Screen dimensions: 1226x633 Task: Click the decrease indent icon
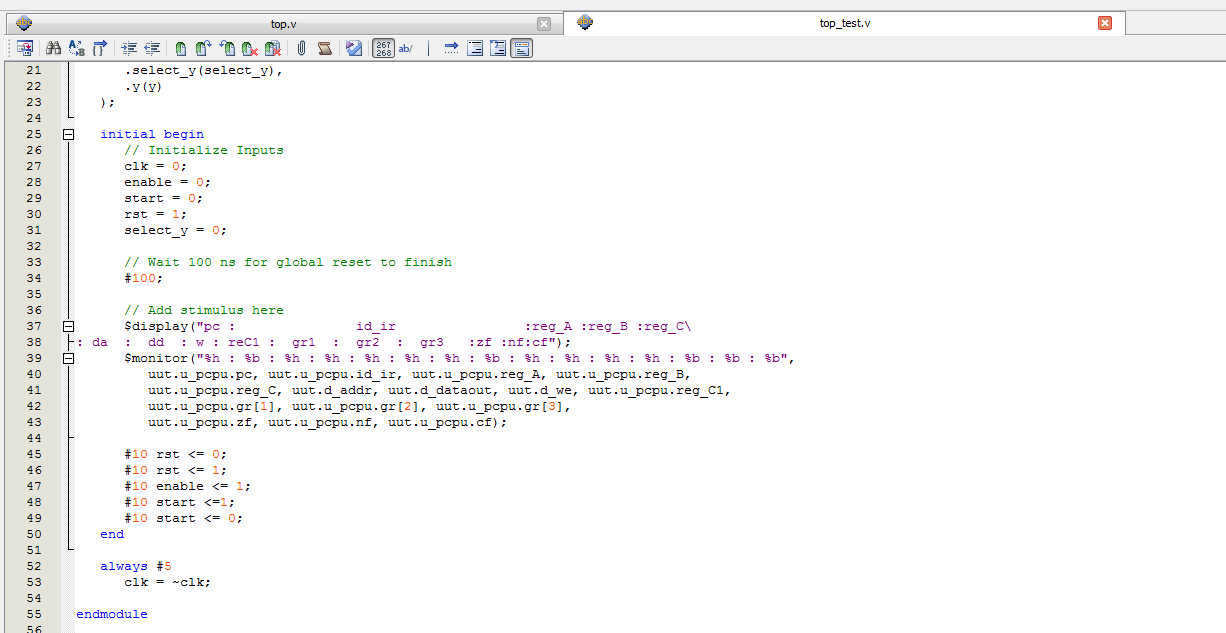click(152, 47)
